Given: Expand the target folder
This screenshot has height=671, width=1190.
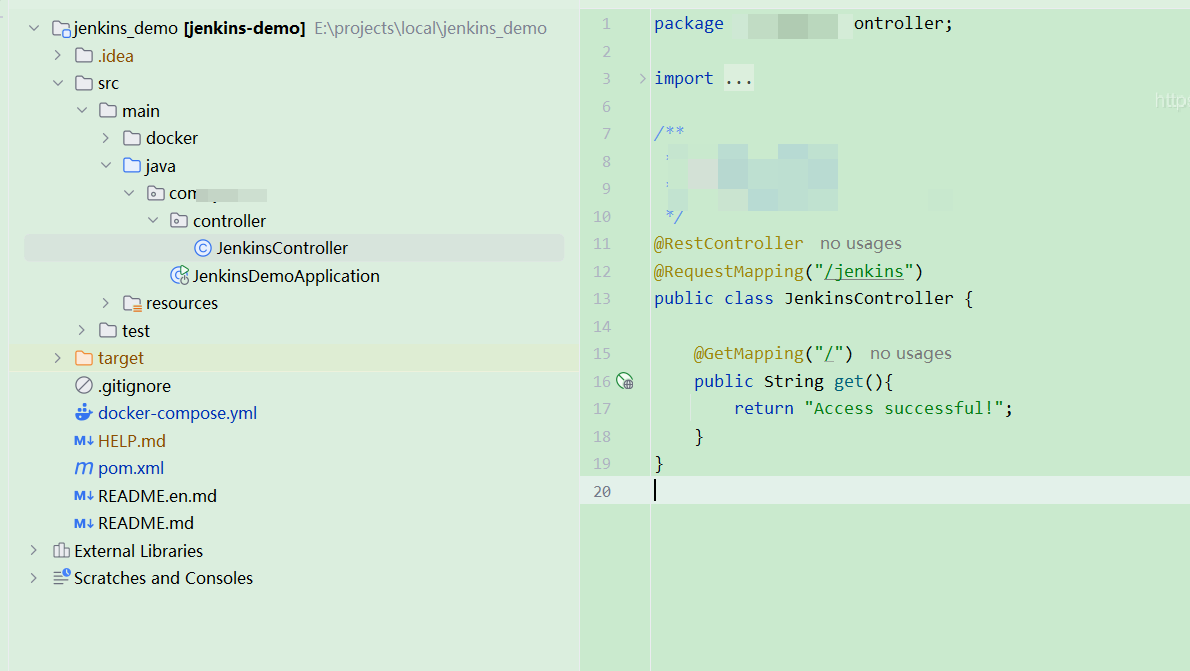Looking at the screenshot, I should tap(58, 358).
